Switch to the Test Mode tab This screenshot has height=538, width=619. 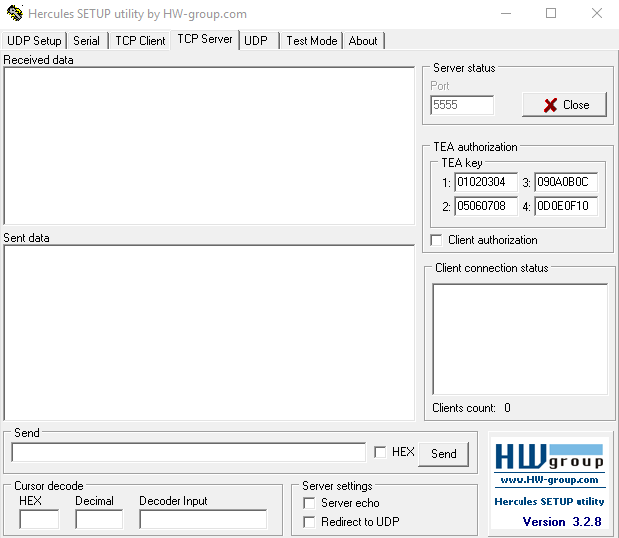(x=311, y=41)
